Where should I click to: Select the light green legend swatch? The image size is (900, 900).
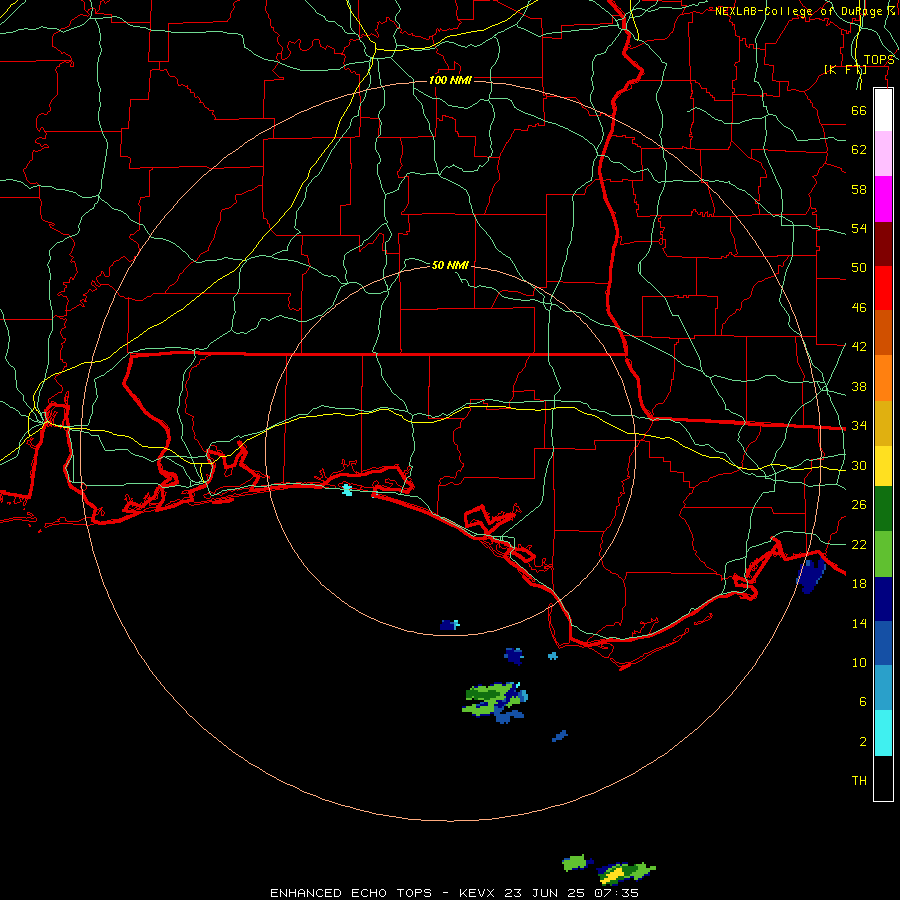coord(883,554)
